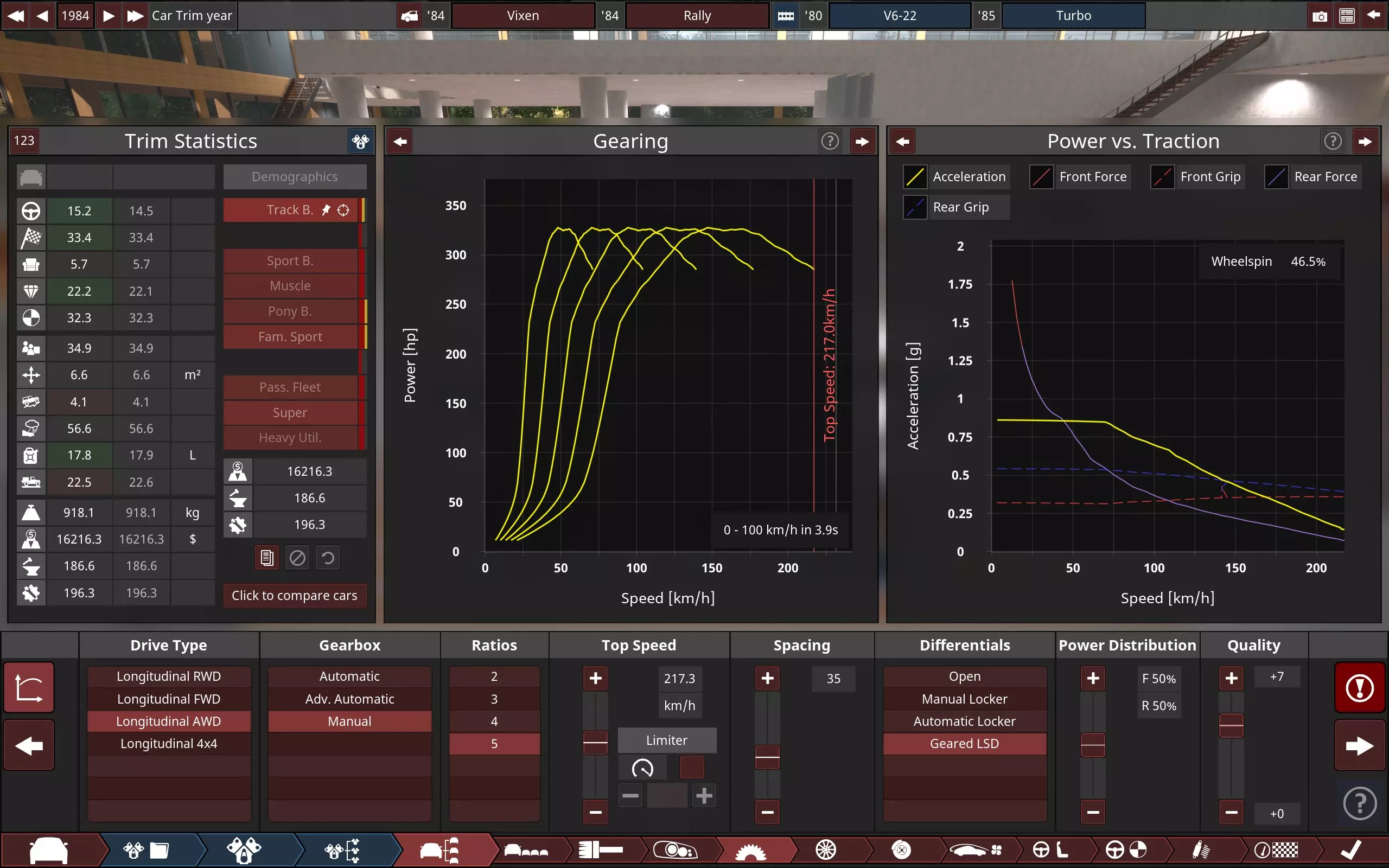
Task: Click the Spacing slider handle
Action: (767, 758)
